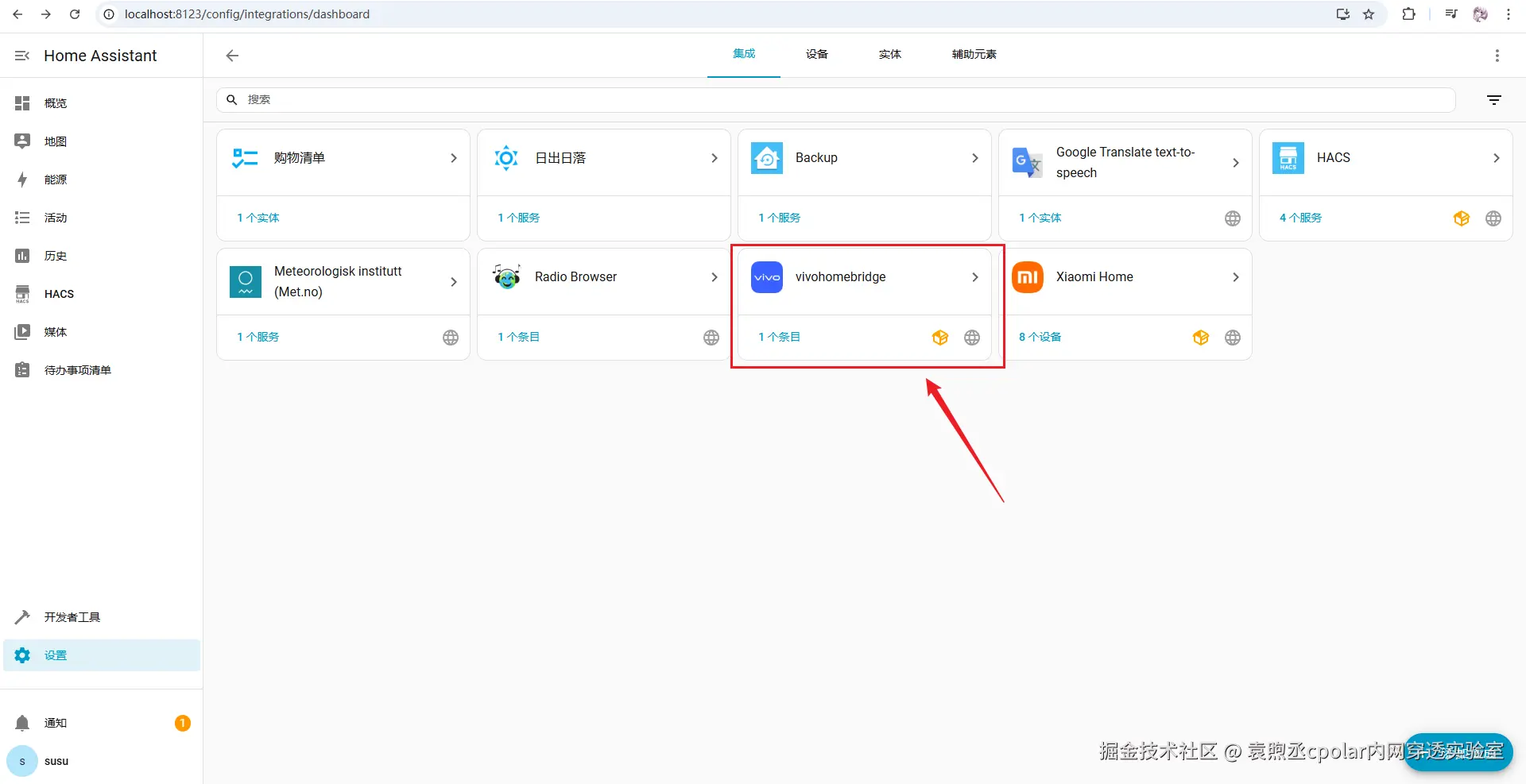Open the filter icon beside the search bar
The height and width of the screenshot is (784, 1526).
point(1494,100)
